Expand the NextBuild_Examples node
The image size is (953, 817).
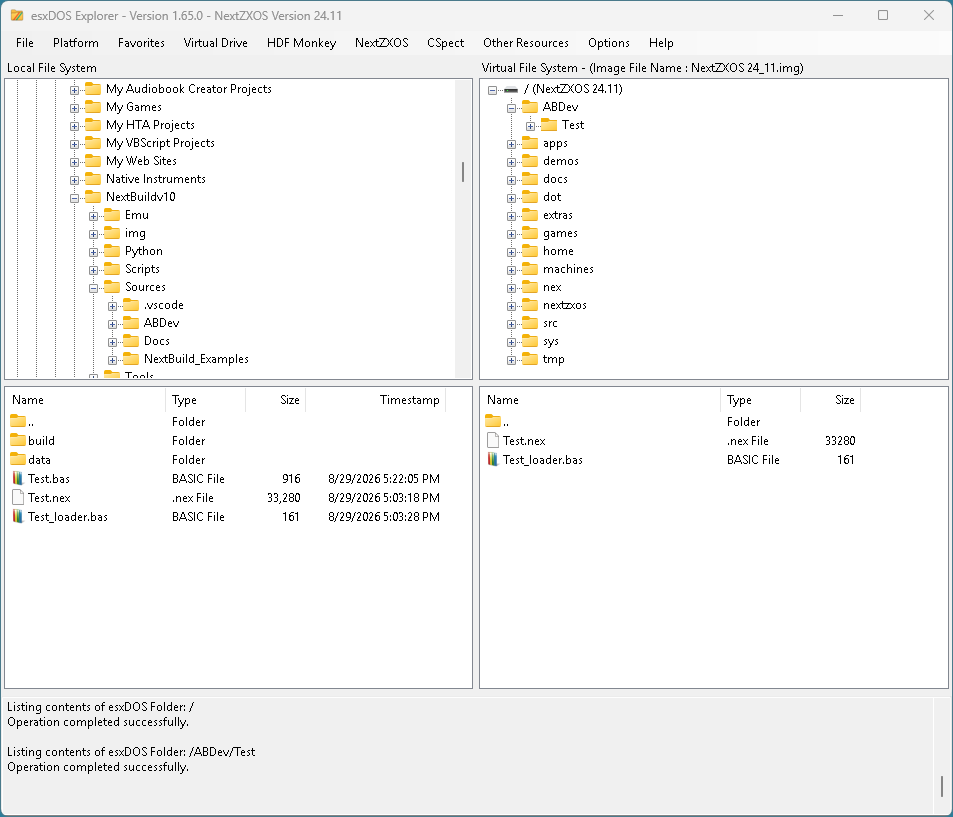click(x=112, y=360)
